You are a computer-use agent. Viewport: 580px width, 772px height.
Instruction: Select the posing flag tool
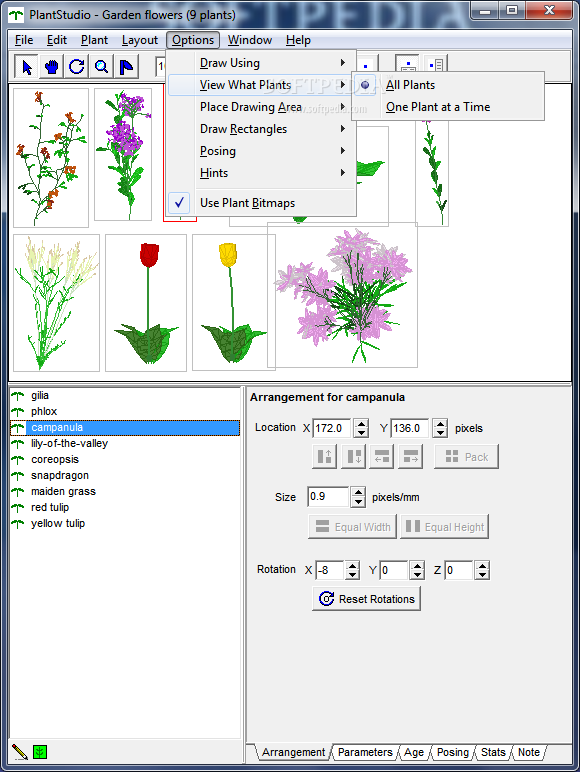126,66
